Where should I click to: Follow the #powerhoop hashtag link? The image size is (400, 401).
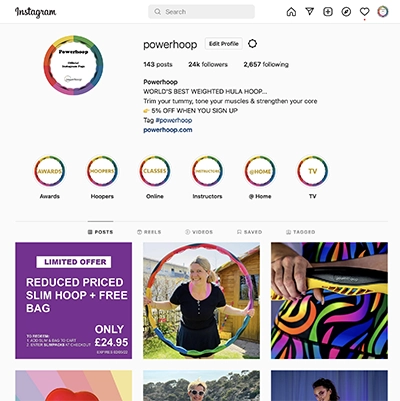pyautogui.click(x=174, y=120)
